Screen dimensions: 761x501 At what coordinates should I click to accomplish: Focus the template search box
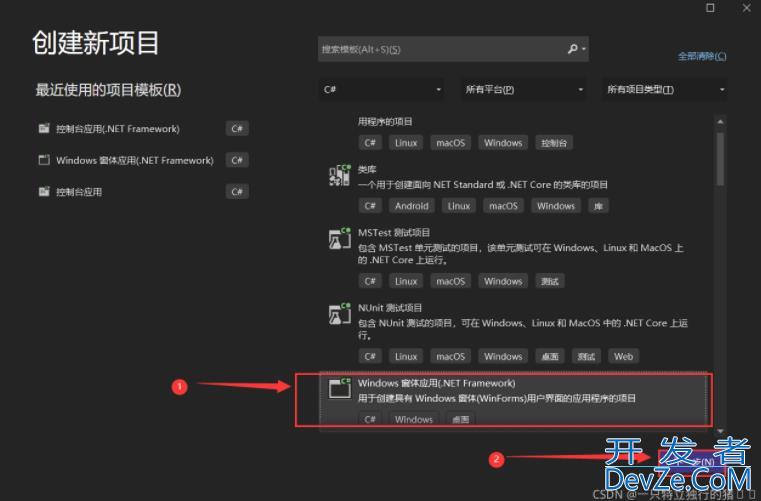453,49
